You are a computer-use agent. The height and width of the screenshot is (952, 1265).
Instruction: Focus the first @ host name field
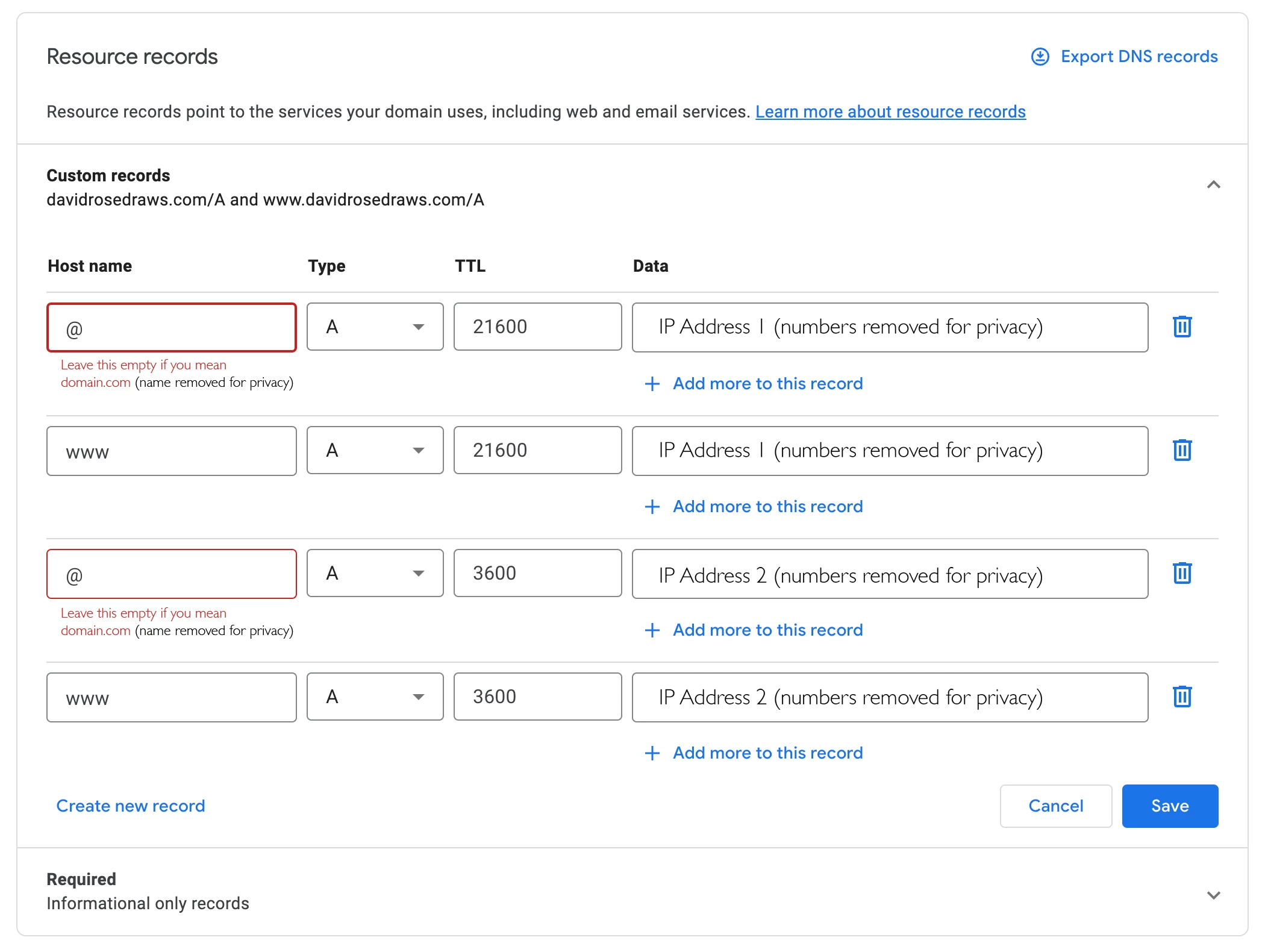coord(172,328)
